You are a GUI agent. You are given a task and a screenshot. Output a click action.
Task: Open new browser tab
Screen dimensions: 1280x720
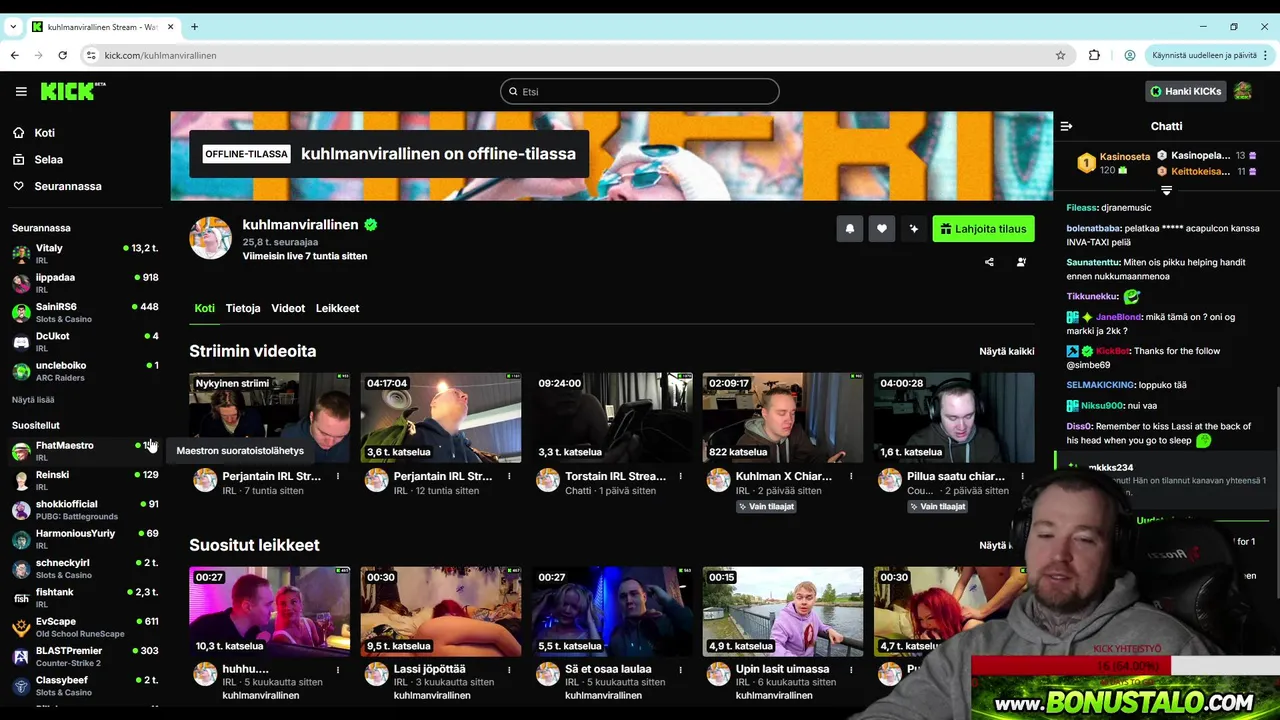pyautogui.click(x=194, y=26)
